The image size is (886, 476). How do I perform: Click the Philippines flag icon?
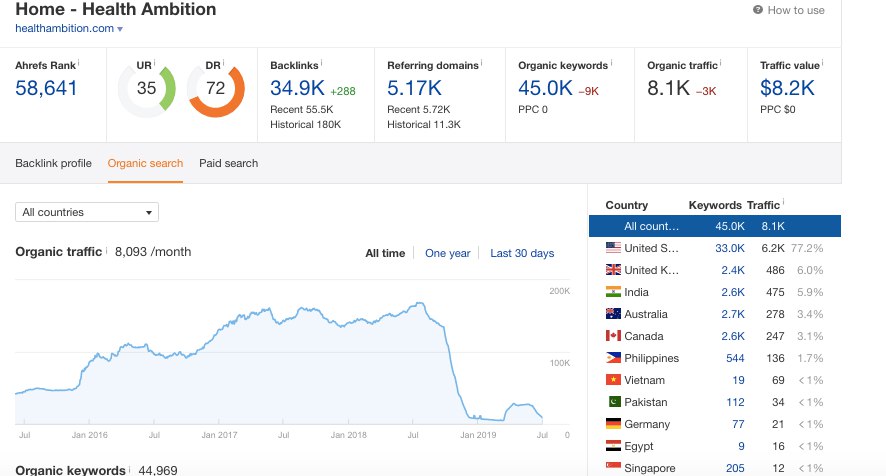[613, 358]
